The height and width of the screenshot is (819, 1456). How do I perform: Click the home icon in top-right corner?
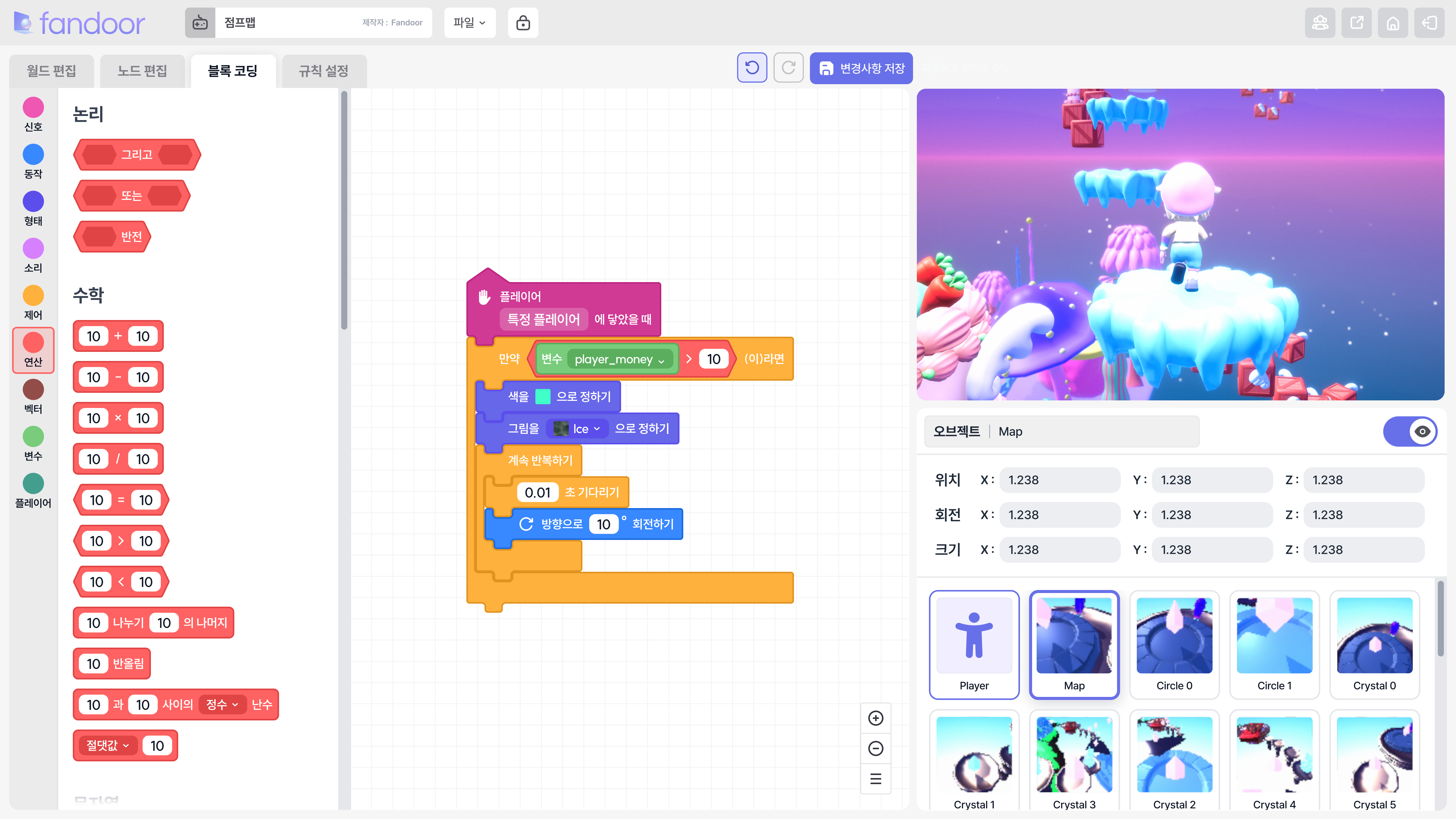click(x=1393, y=22)
